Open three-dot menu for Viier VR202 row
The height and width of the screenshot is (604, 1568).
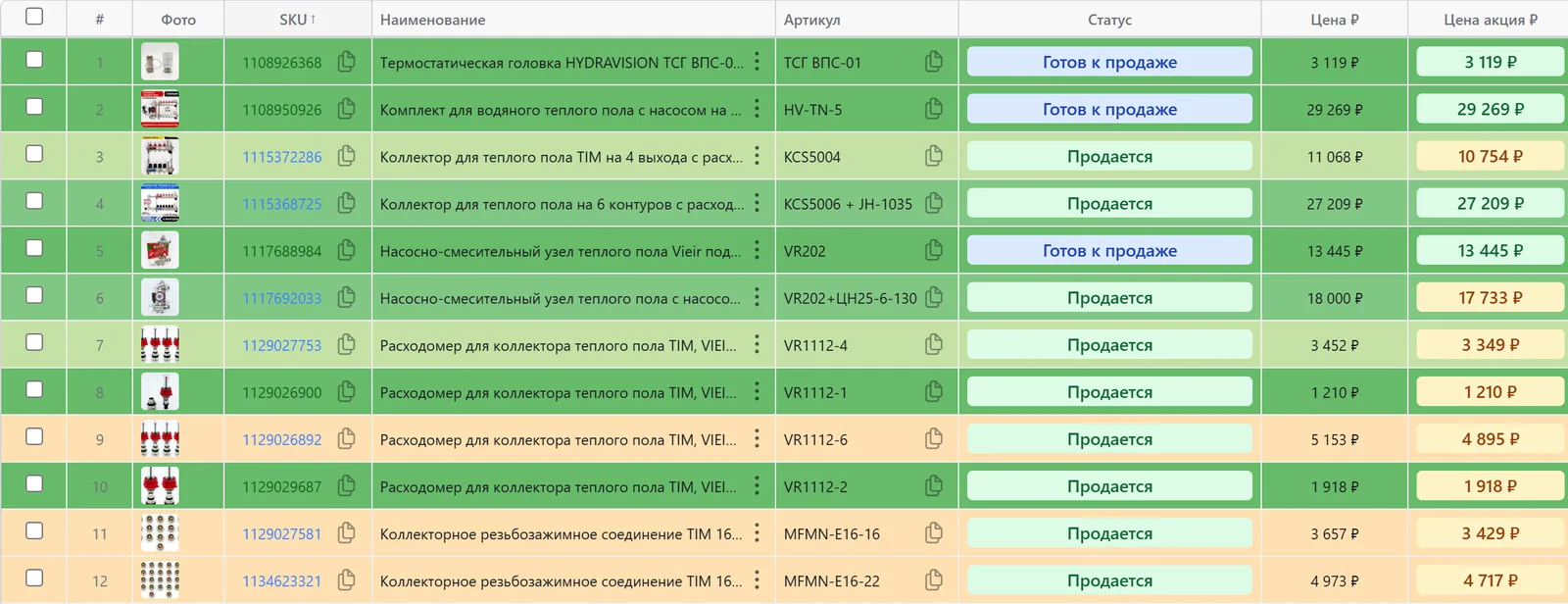click(757, 250)
